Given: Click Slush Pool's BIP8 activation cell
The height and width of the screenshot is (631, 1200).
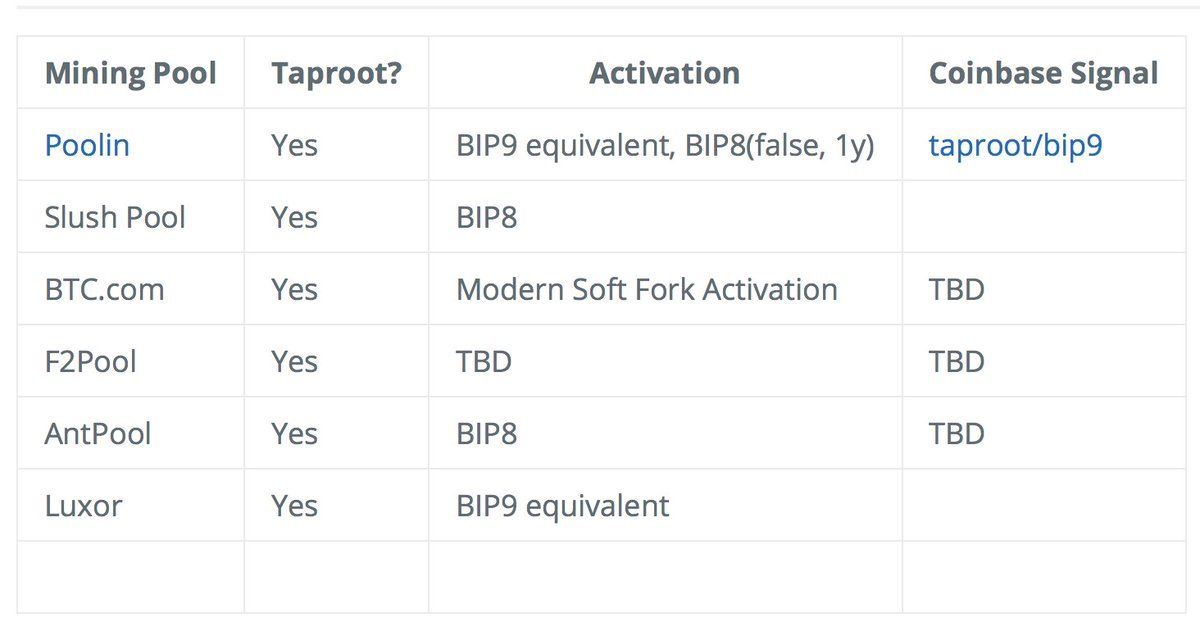Looking at the screenshot, I should tap(665, 217).
